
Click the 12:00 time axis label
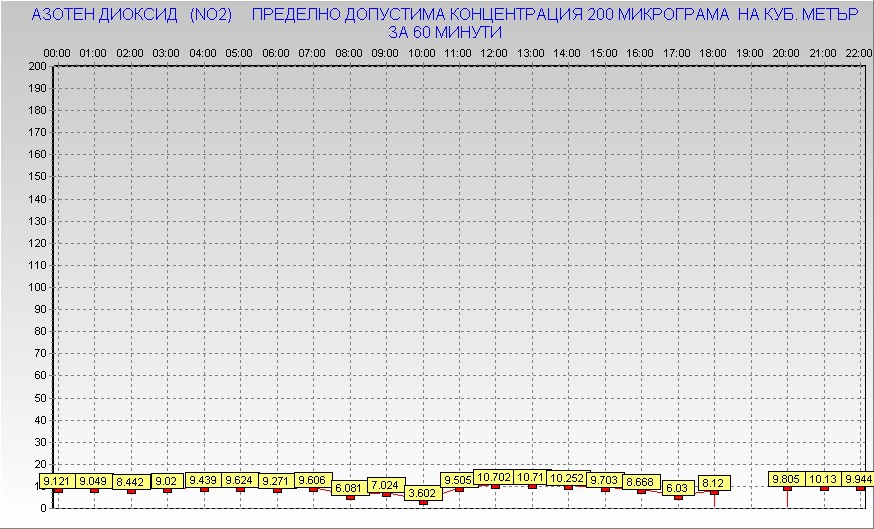coord(494,52)
